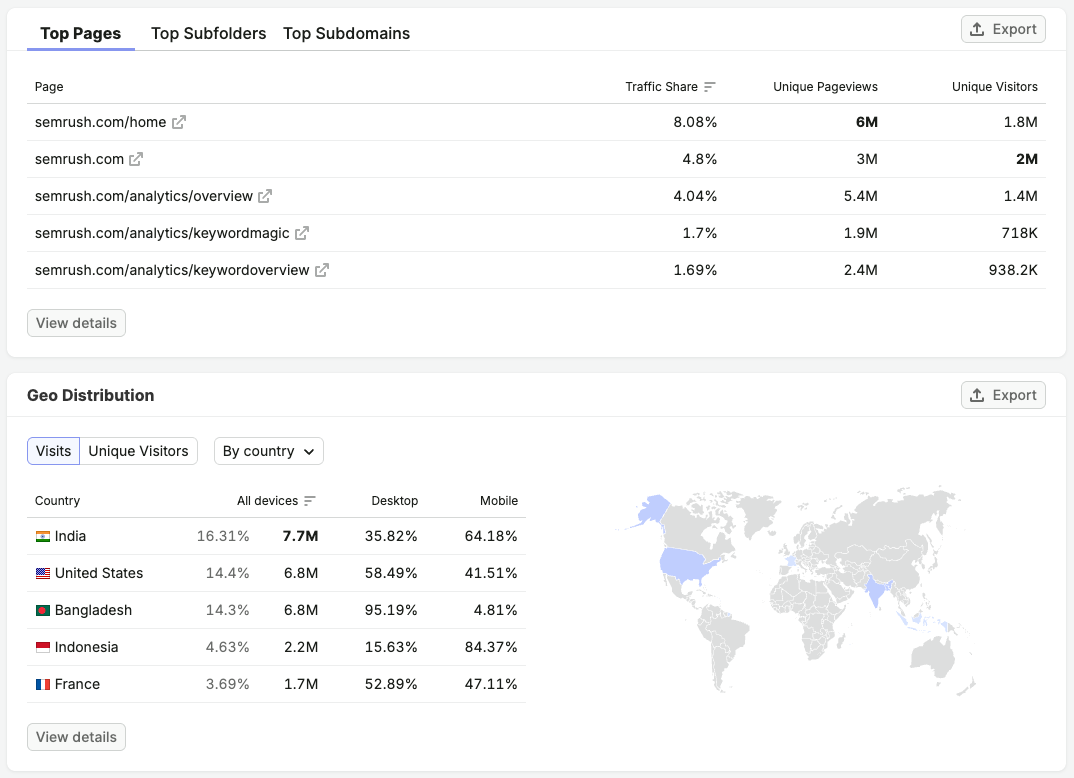This screenshot has width=1074, height=778.
Task: Click Indonesia's 84.37% mobile value
Action: pos(491,647)
